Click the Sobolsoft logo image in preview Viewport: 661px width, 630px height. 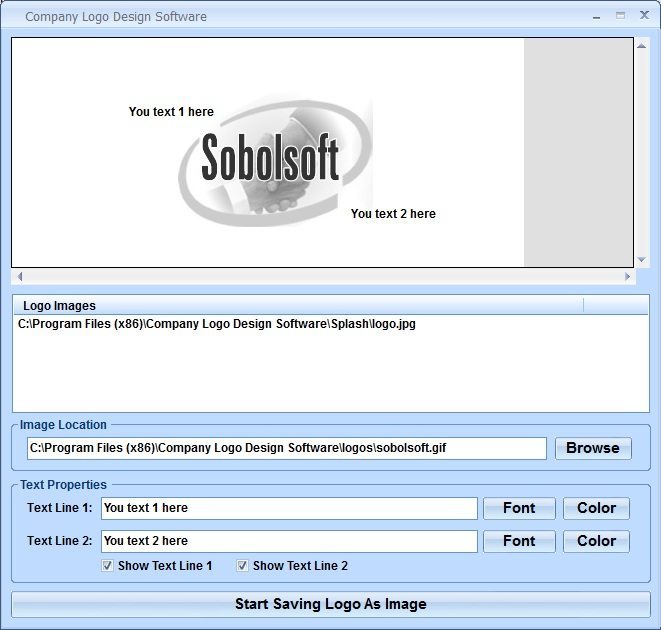click(275, 162)
